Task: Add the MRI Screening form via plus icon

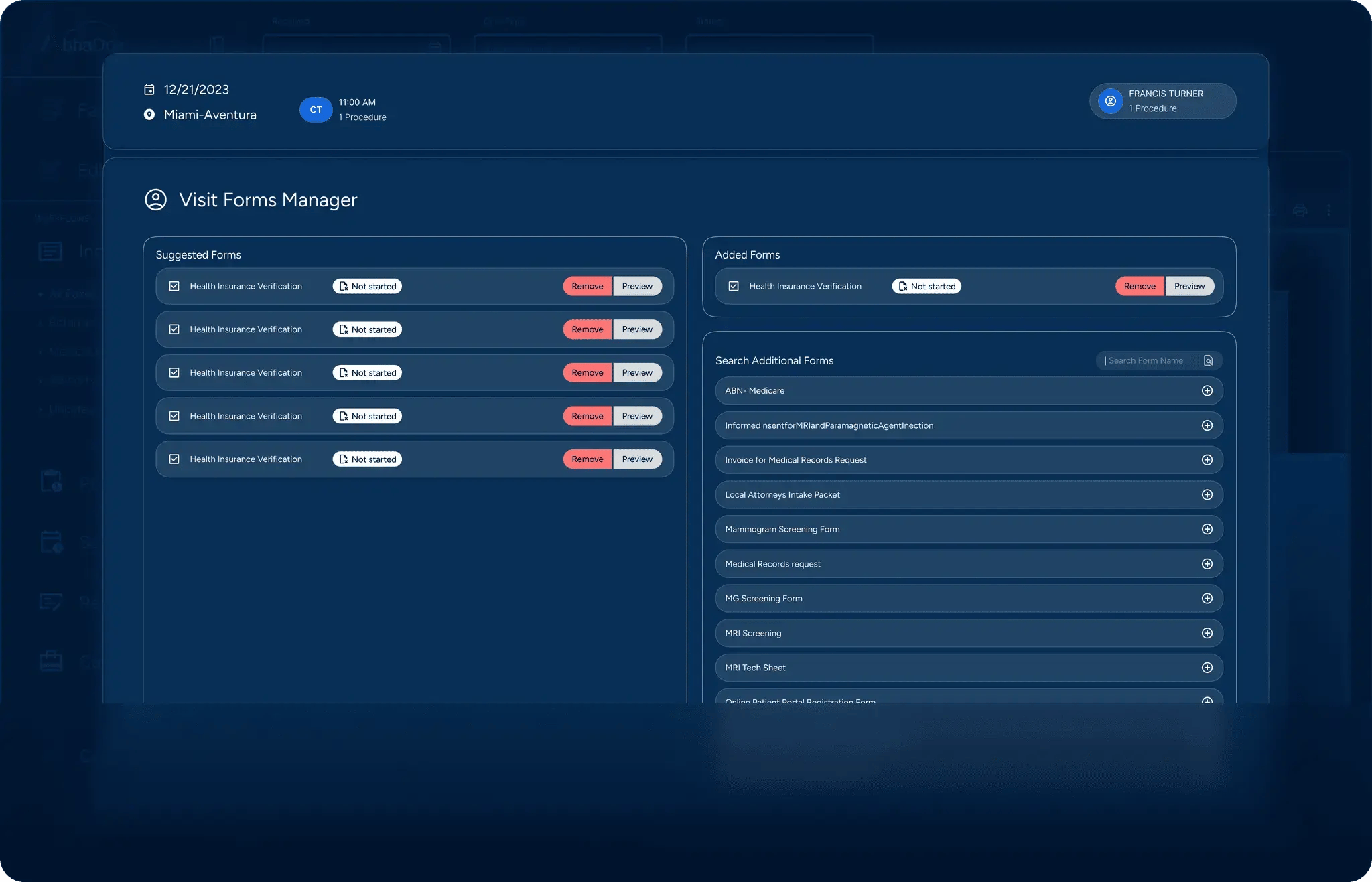Action: pyautogui.click(x=1207, y=633)
